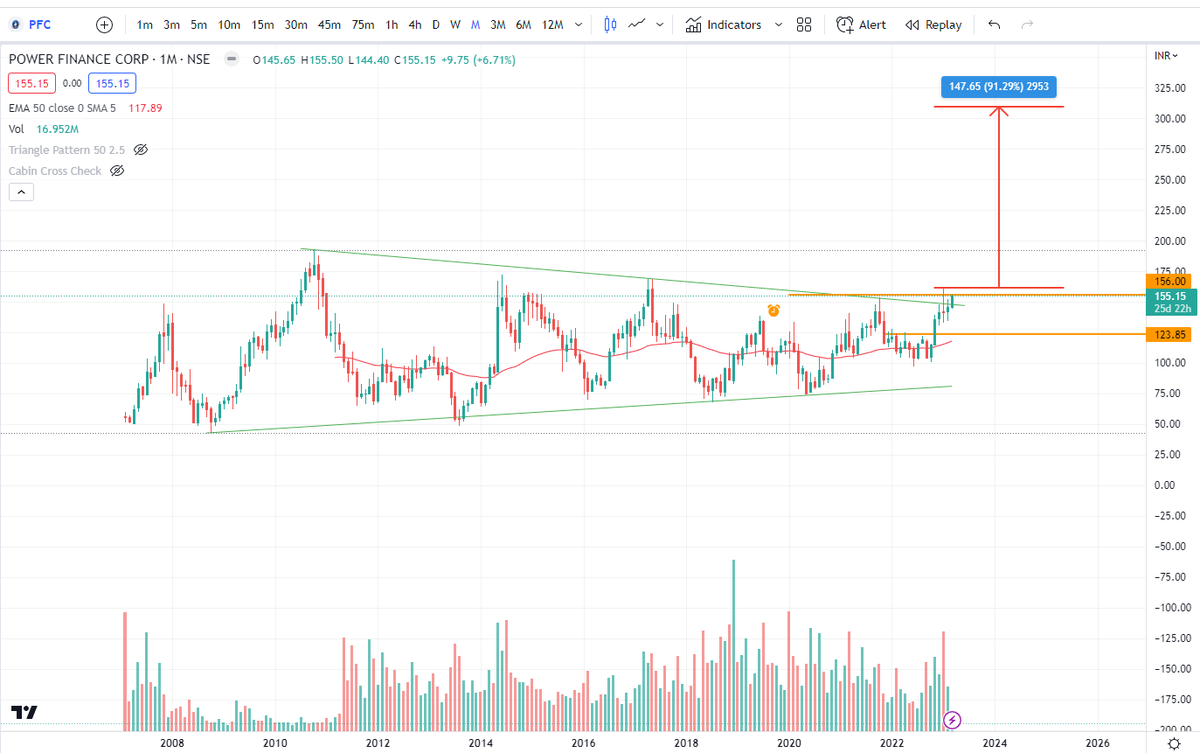The image size is (1200, 753).
Task: Select the 15m timeframe
Action: click(x=263, y=24)
